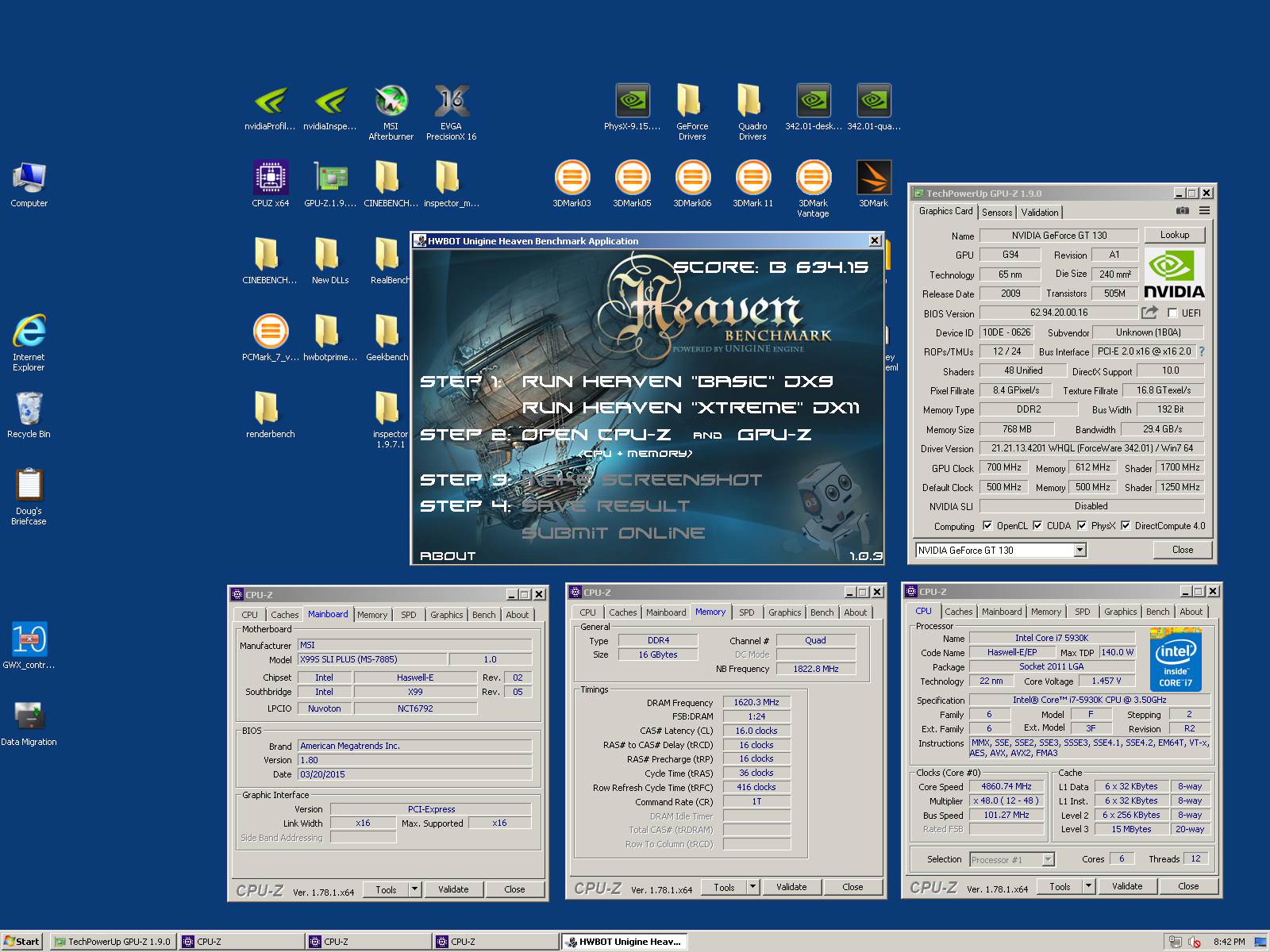Switch to Validation tab in GPU-Z

1039,212
